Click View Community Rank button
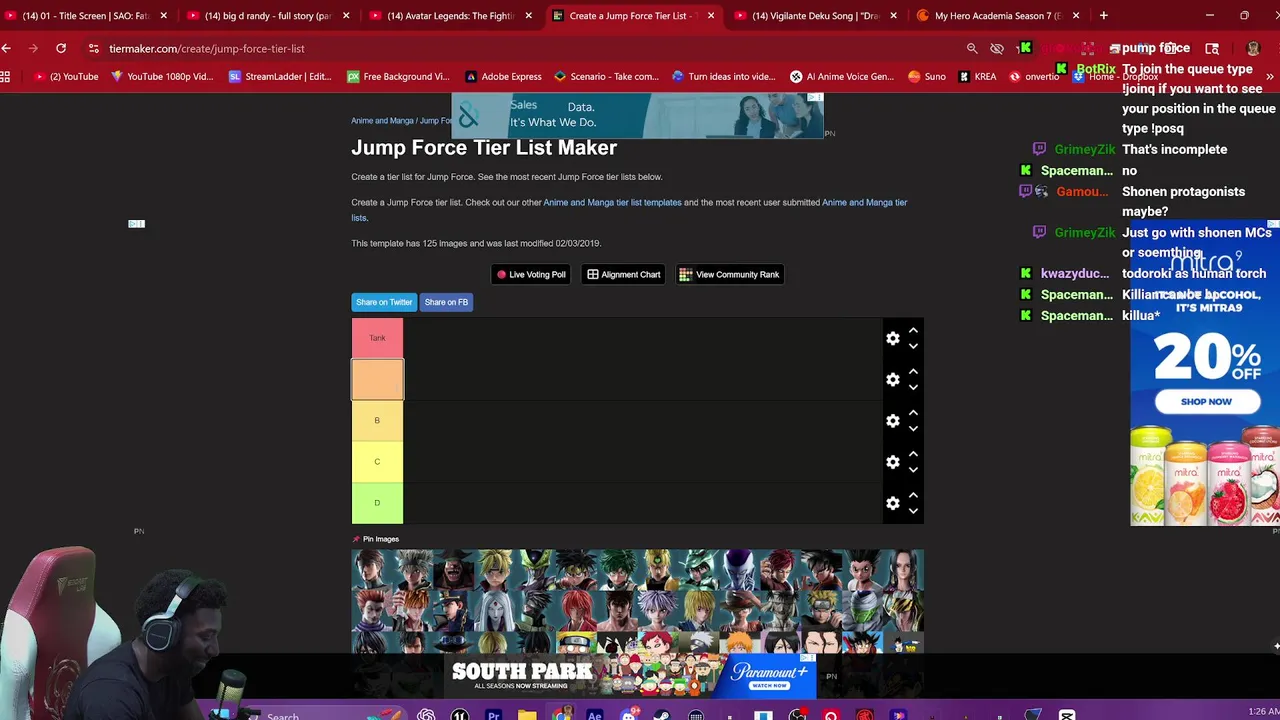 tap(729, 274)
